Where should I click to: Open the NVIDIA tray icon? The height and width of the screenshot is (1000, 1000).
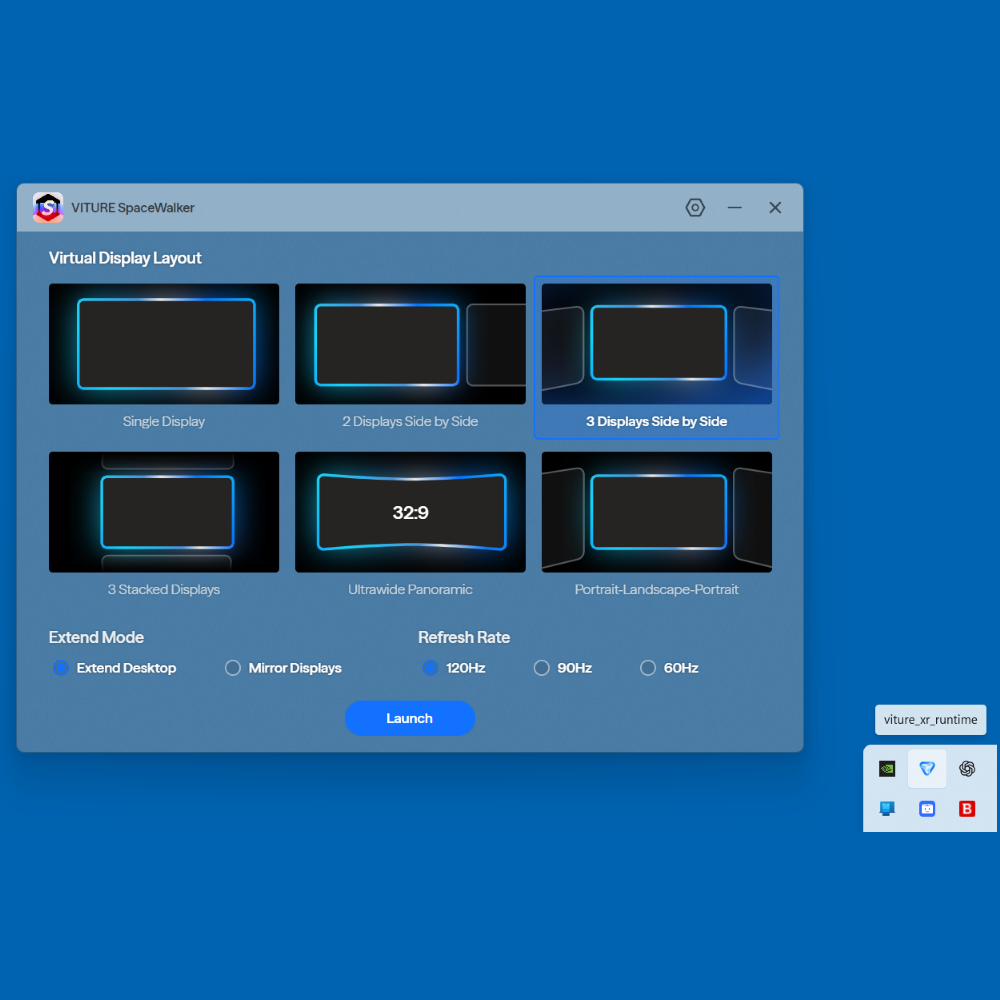[886, 768]
